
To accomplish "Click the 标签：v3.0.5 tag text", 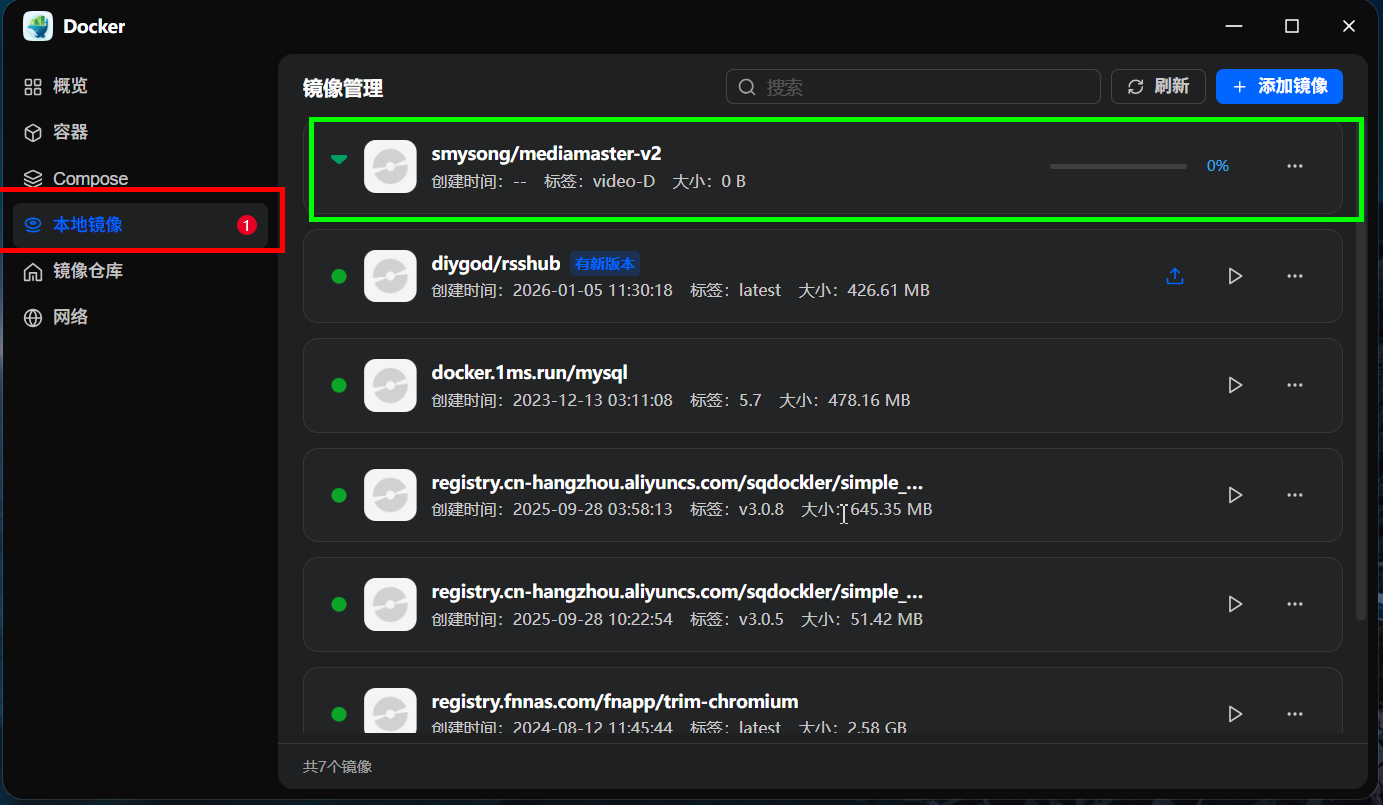I will pos(737,619).
